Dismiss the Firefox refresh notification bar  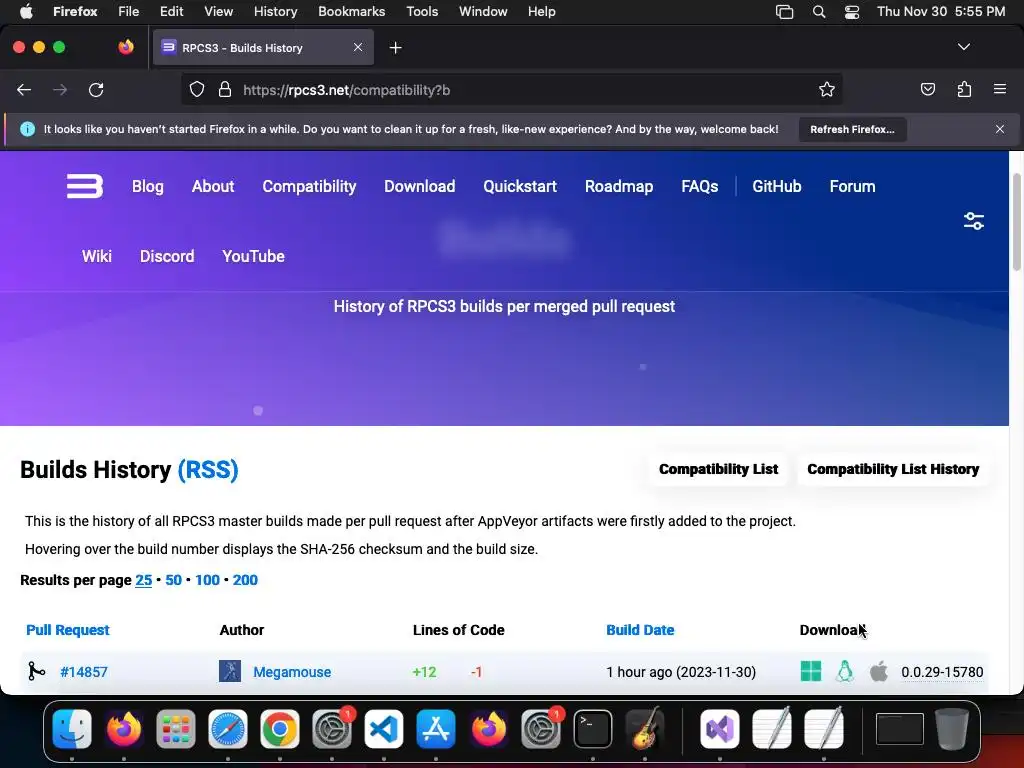[x=1000, y=129]
